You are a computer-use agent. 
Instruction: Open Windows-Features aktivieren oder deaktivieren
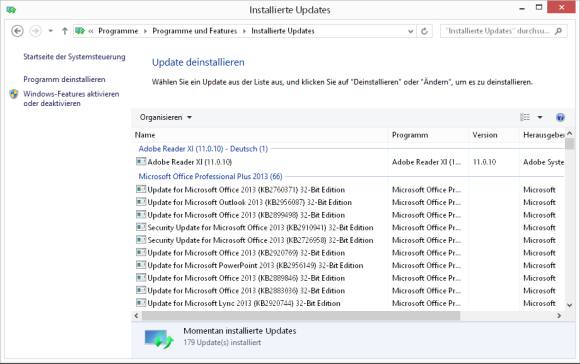[x=71, y=99]
